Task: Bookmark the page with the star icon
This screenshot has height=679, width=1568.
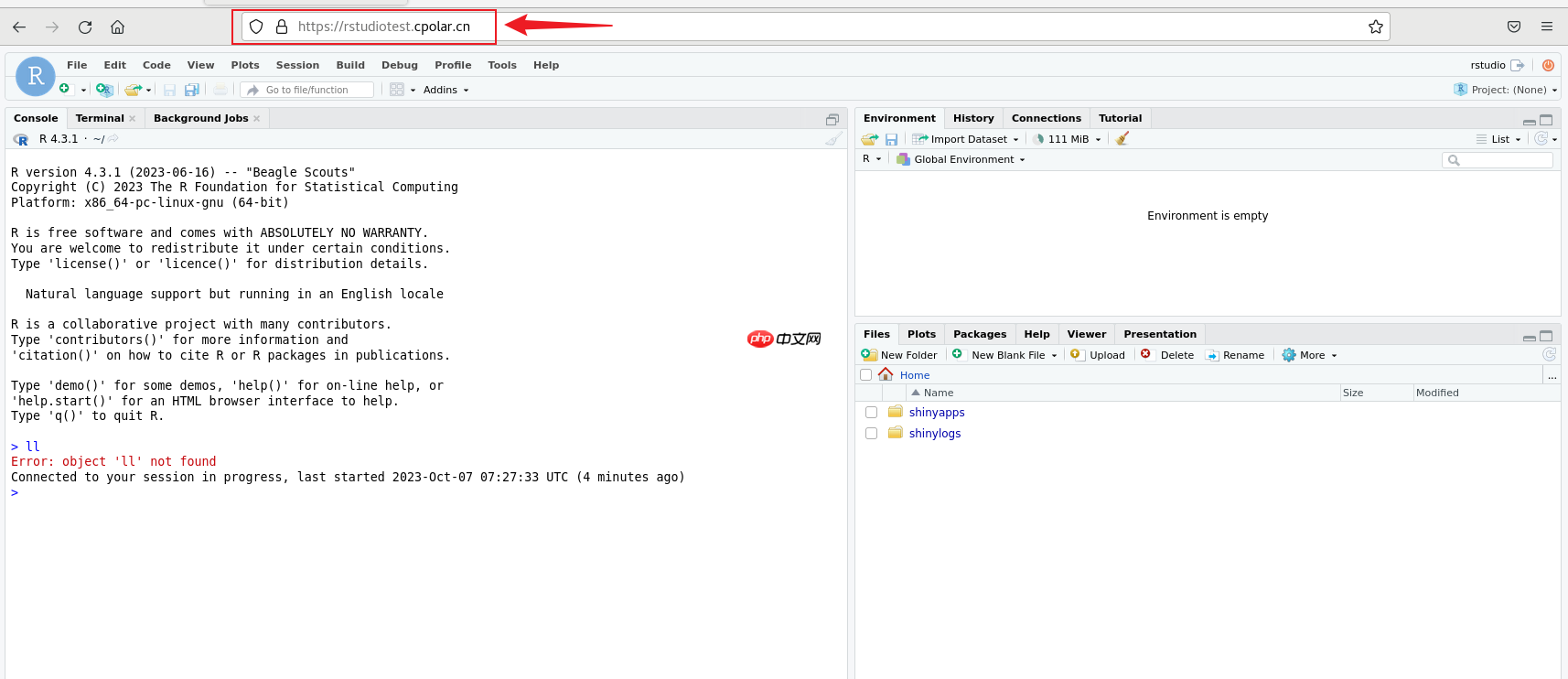Action: tap(1375, 27)
